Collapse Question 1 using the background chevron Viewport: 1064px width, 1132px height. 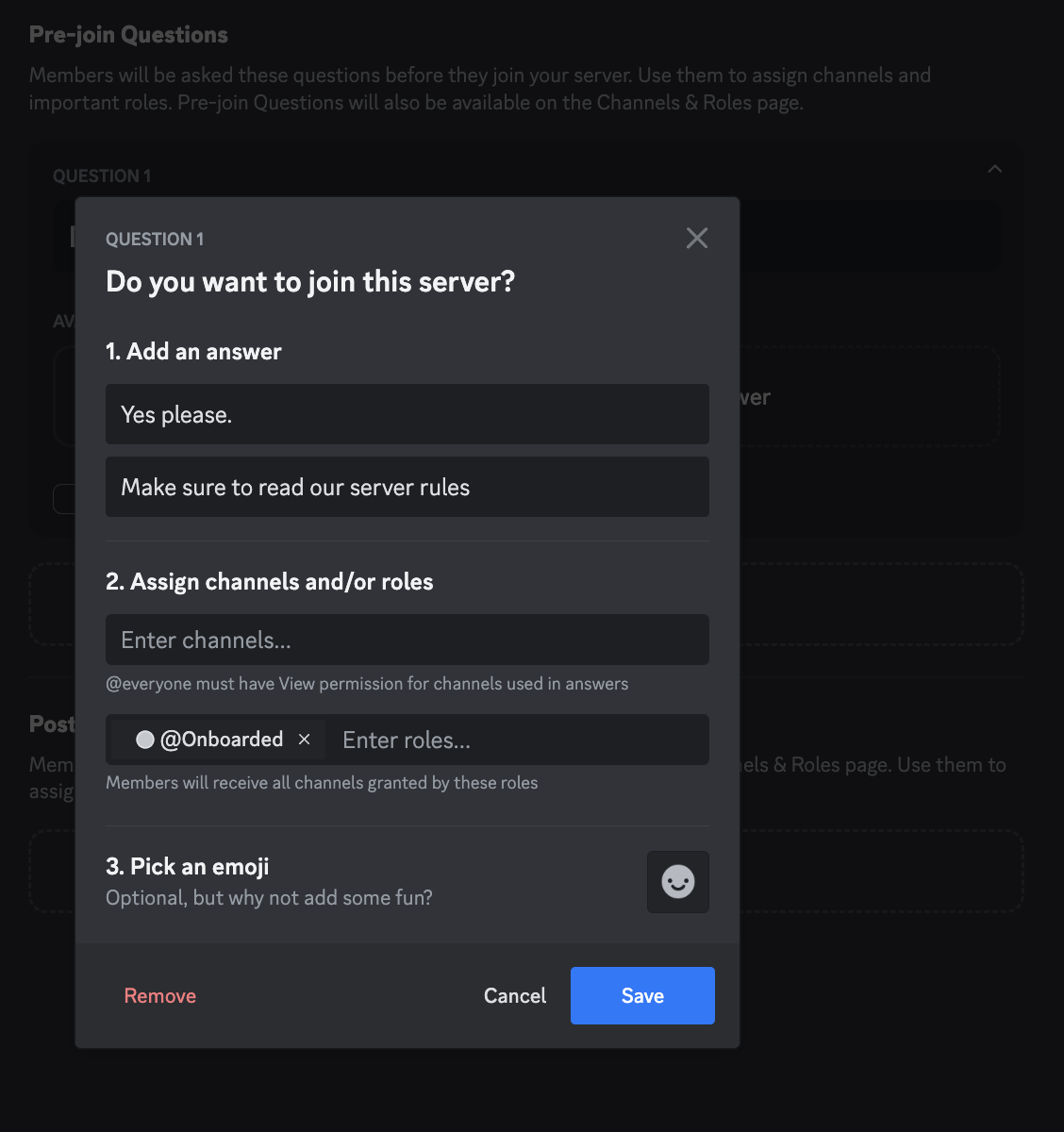(x=994, y=170)
